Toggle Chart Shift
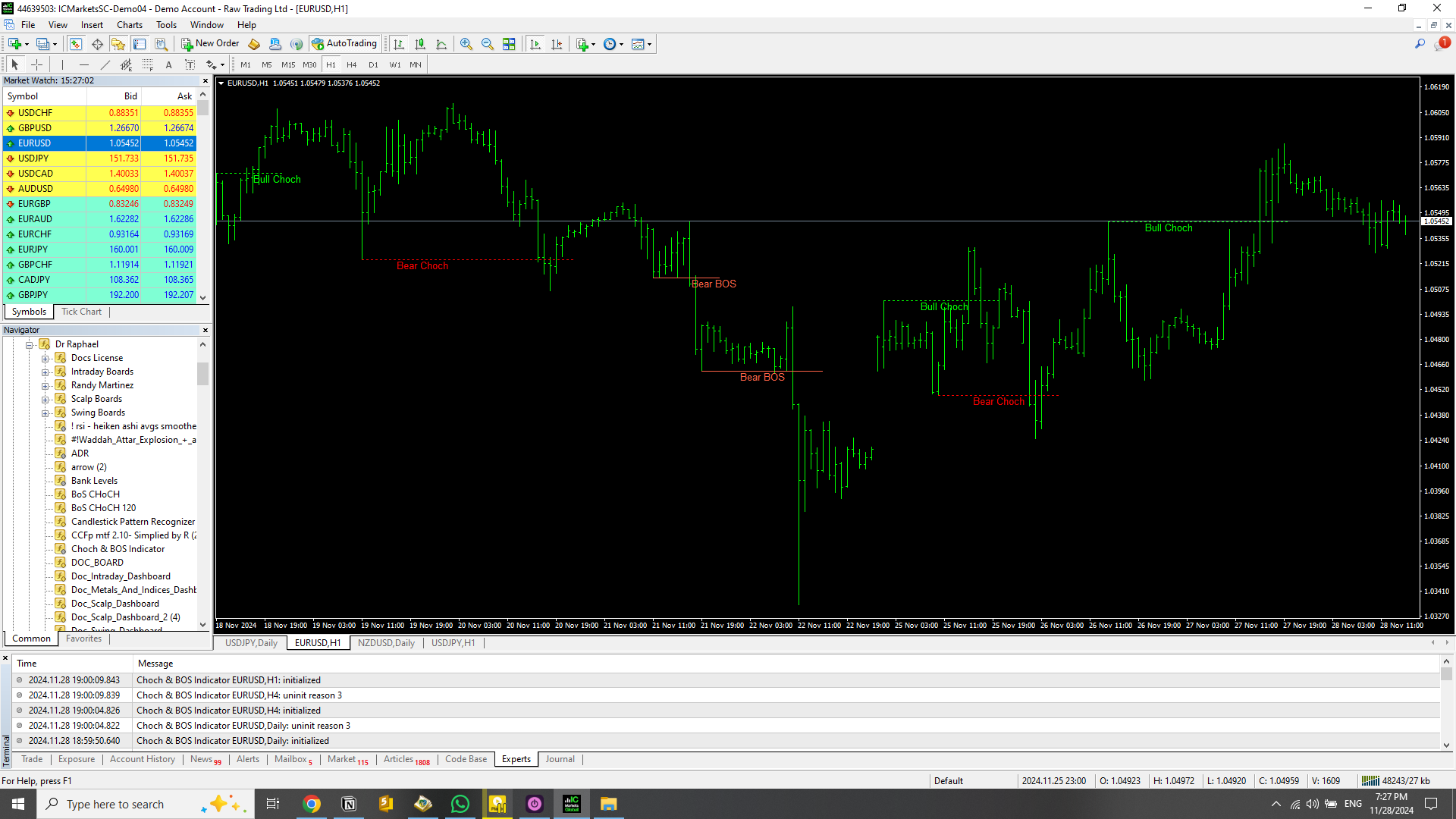 557,43
